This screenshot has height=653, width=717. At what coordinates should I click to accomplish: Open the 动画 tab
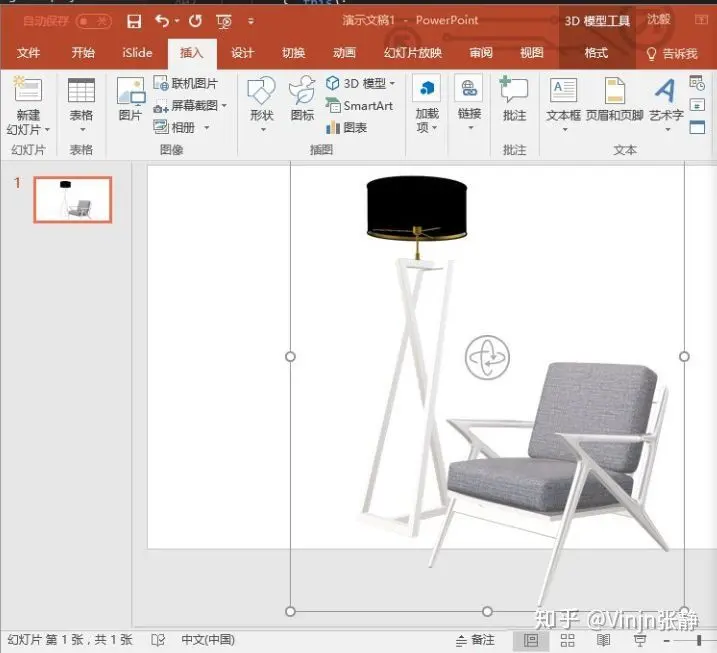coord(344,53)
